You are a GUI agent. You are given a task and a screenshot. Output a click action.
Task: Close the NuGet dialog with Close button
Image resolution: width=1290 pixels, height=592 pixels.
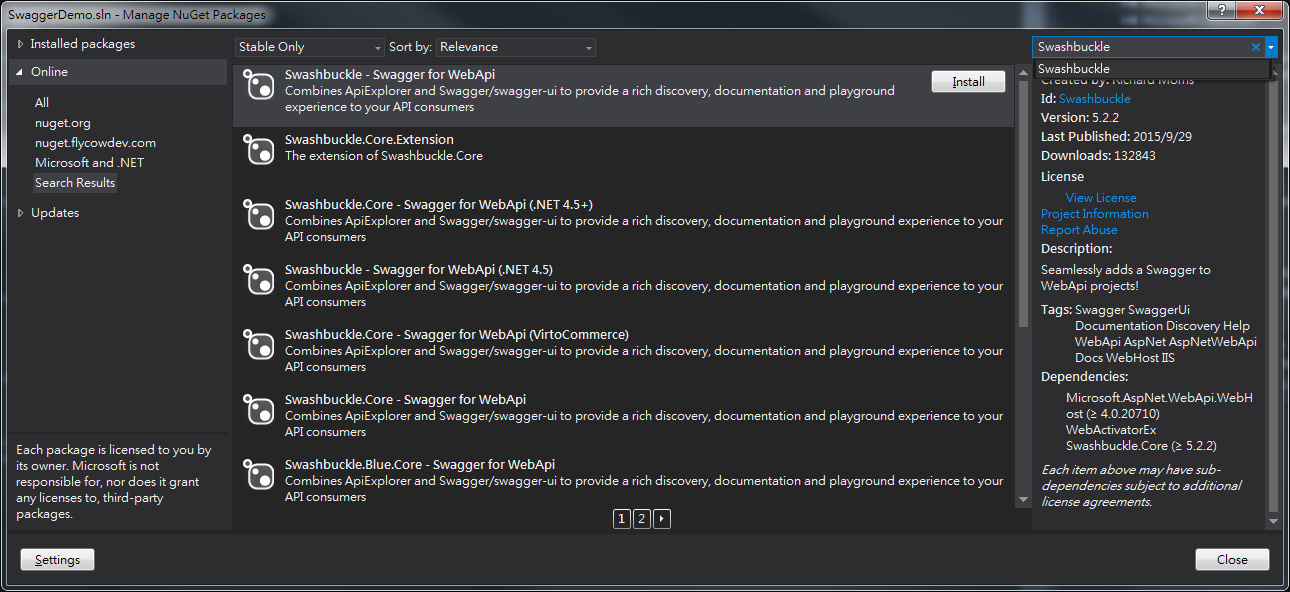pyautogui.click(x=1232, y=560)
